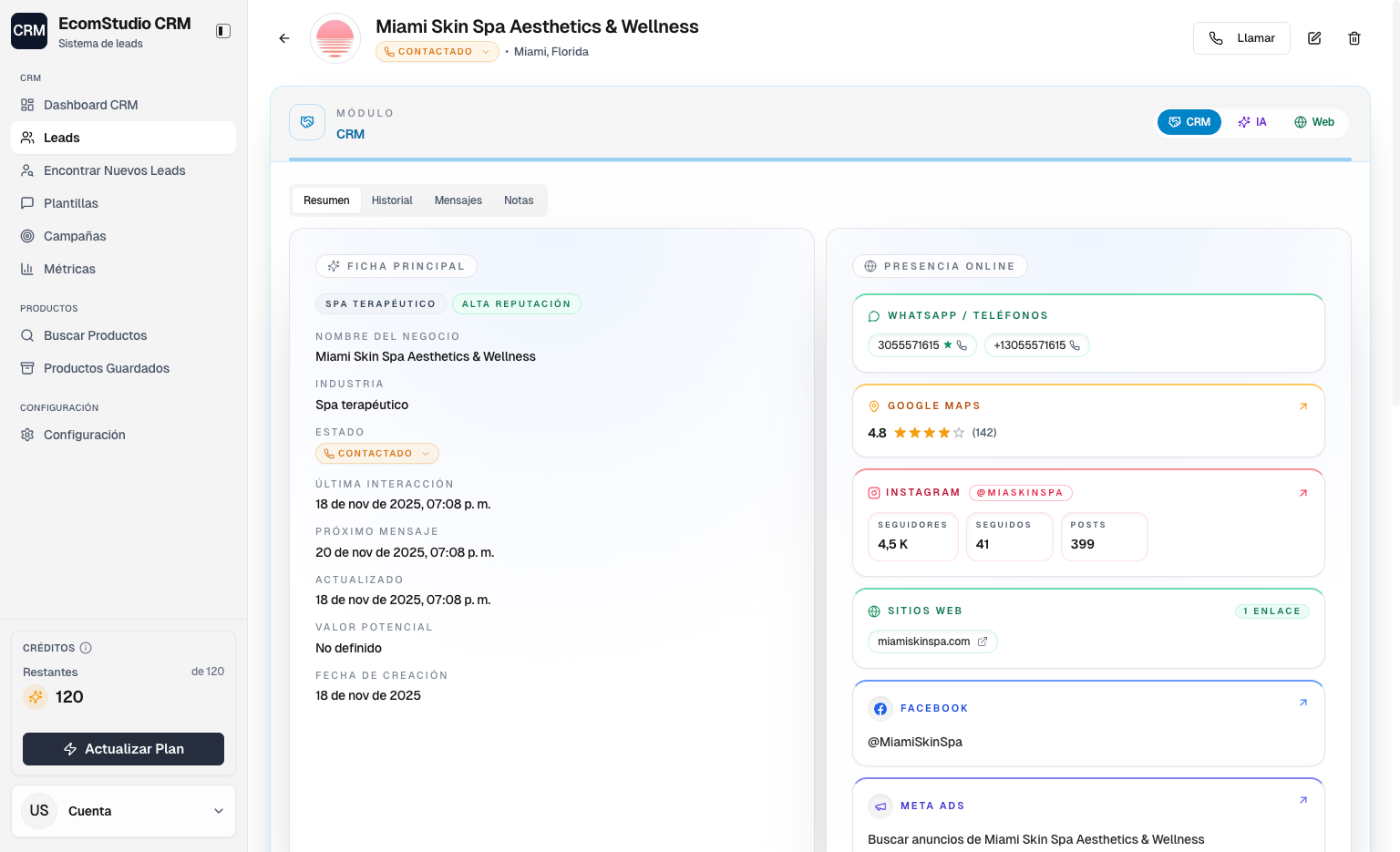
Task: Switch to the IA module toggle
Action: tap(1252, 121)
